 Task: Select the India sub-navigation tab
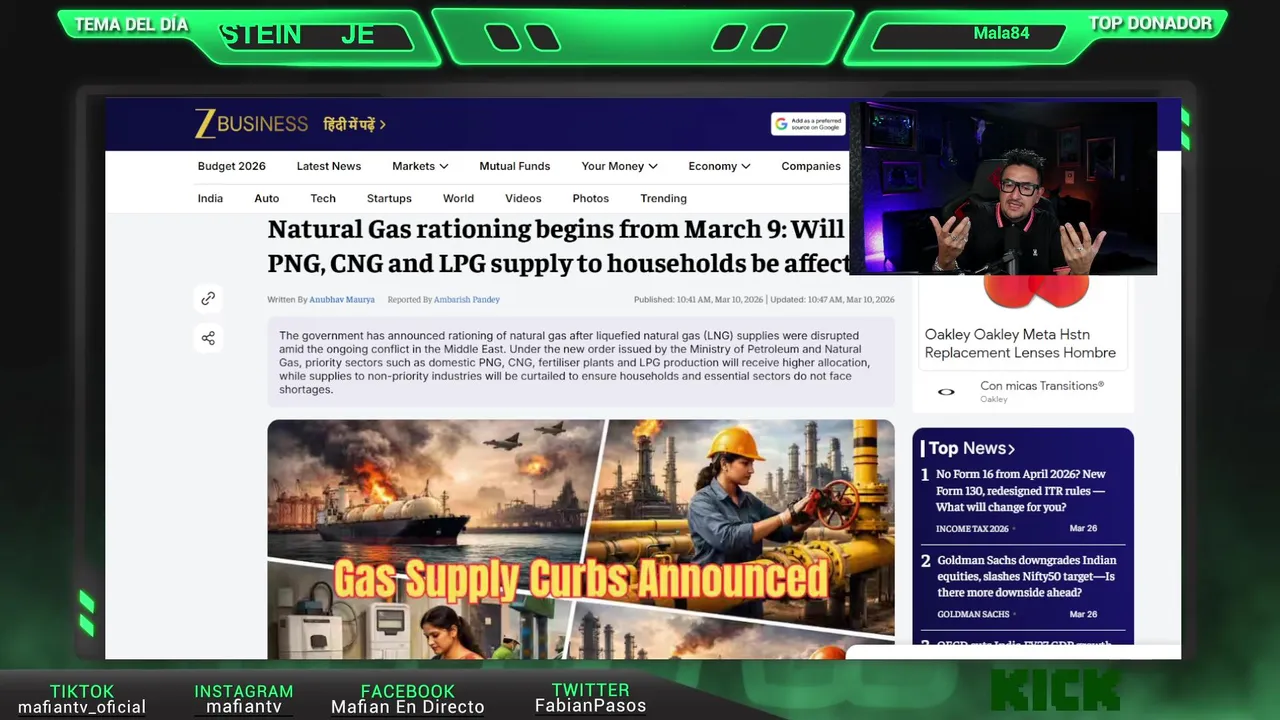210,198
